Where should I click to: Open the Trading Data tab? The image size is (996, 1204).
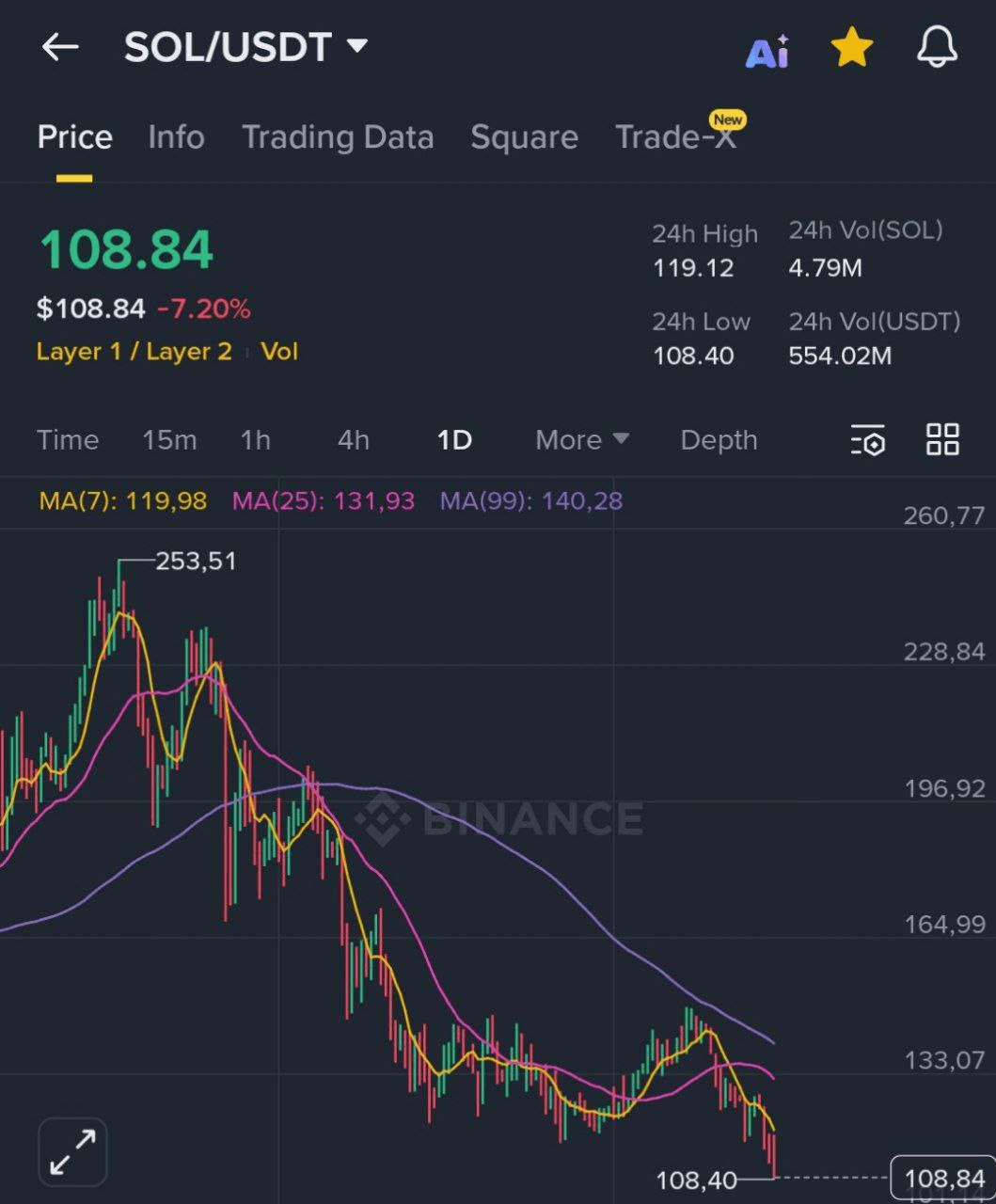tap(338, 137)
